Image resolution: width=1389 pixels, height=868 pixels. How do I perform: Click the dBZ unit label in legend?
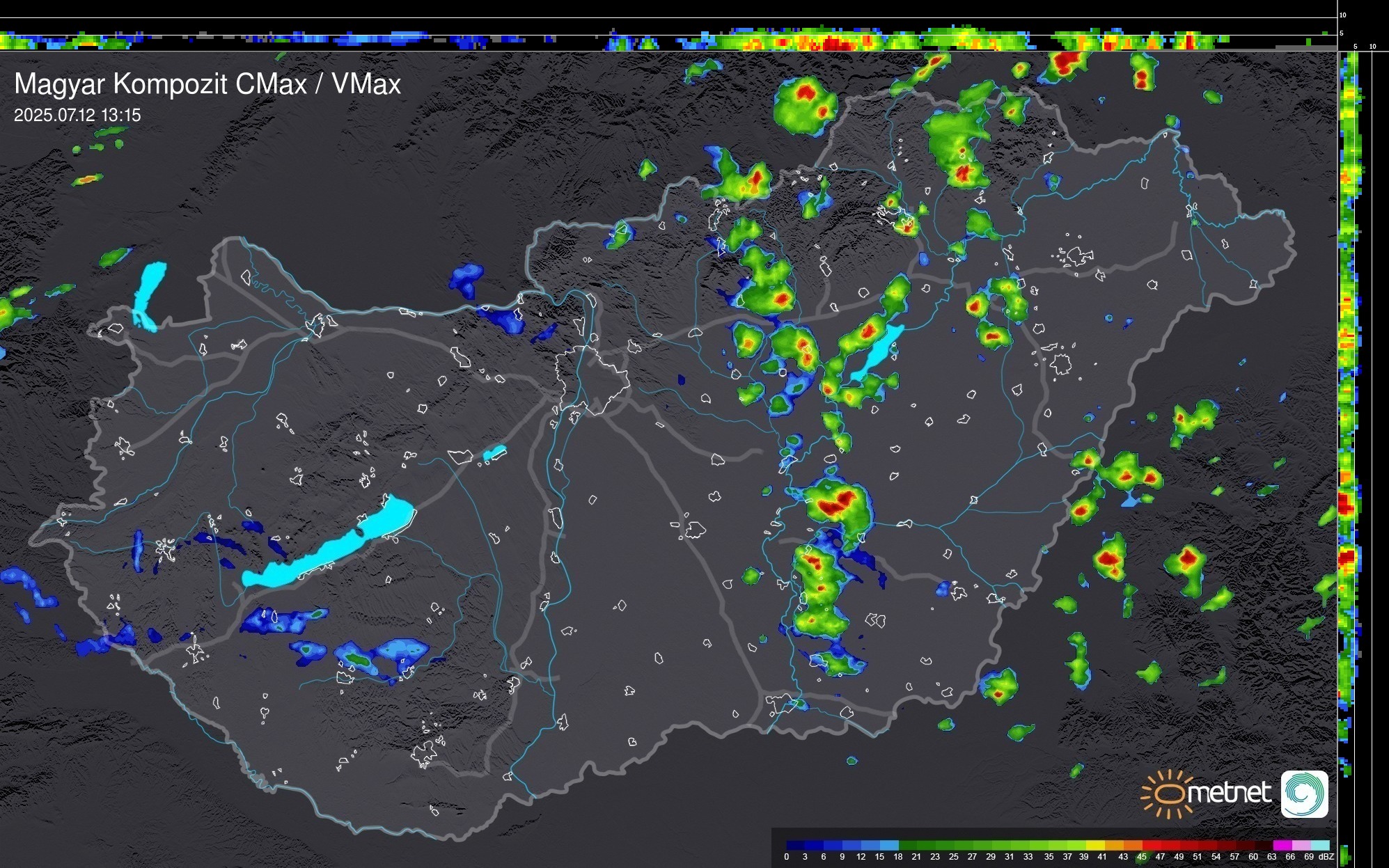click(x=1326, y=857)
